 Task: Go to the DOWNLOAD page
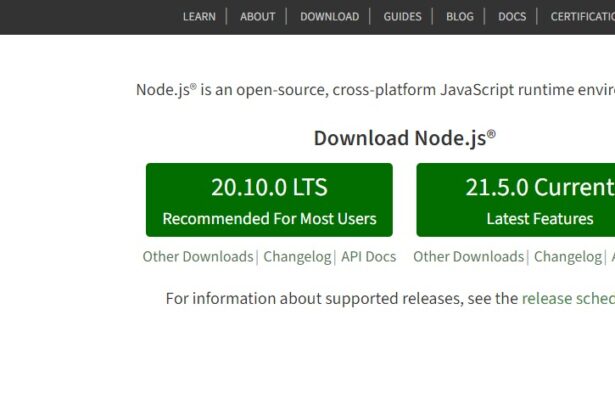(x=329, y=16)
